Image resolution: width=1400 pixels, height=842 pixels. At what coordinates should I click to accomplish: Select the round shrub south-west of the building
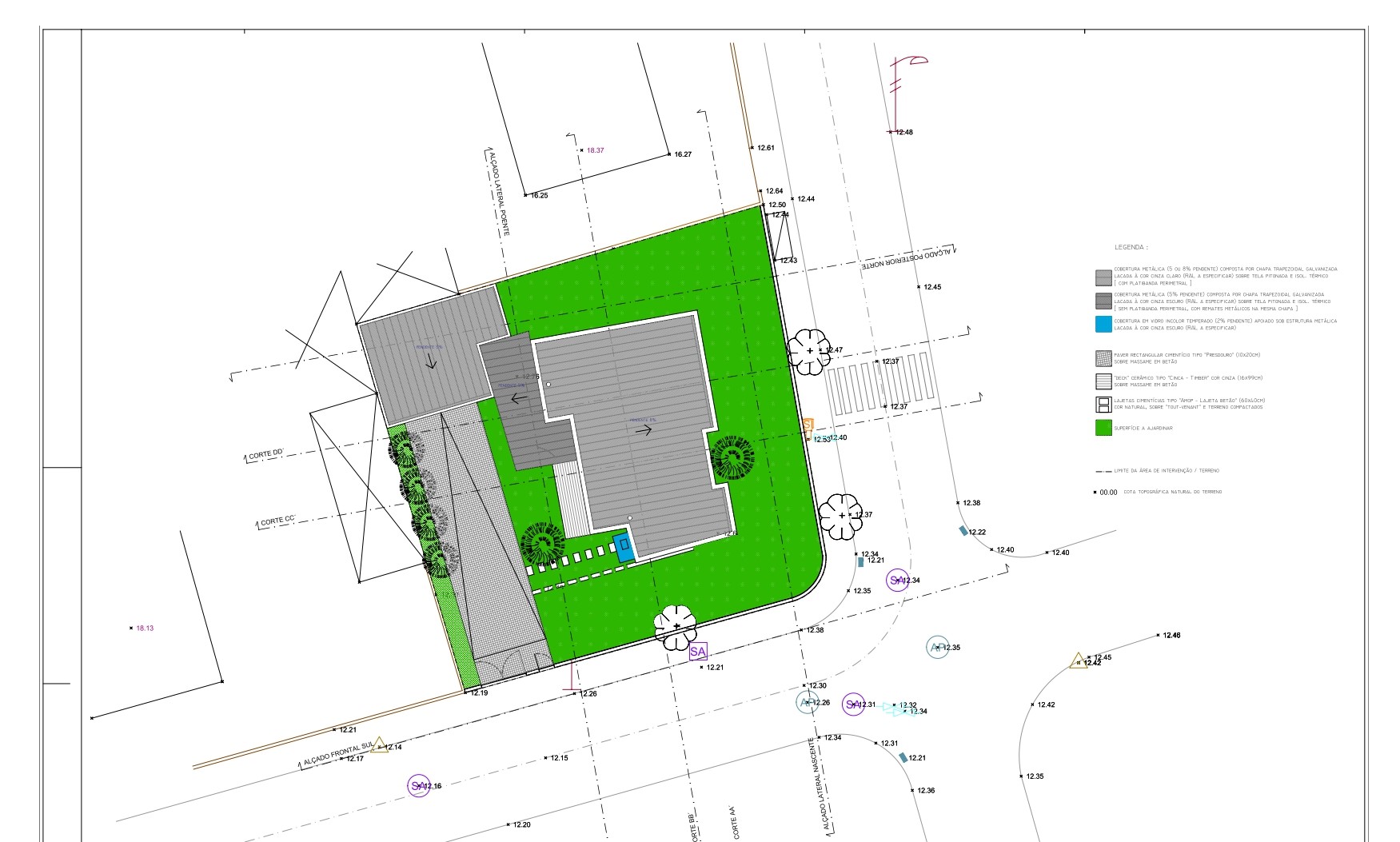coord(544,543)
